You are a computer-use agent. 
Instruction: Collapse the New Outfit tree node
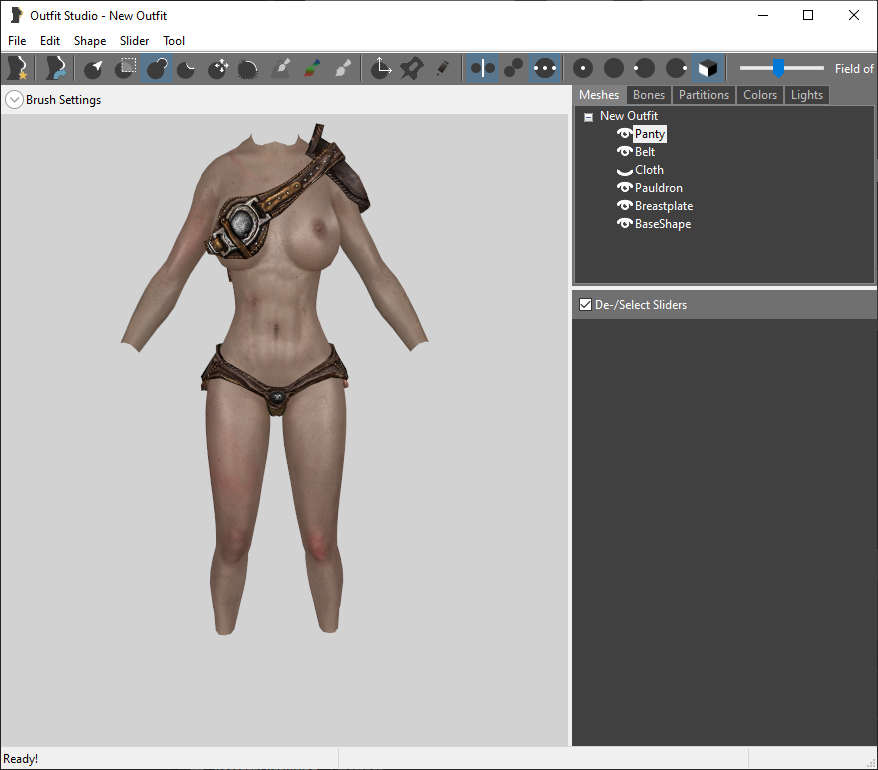(588, 117)
